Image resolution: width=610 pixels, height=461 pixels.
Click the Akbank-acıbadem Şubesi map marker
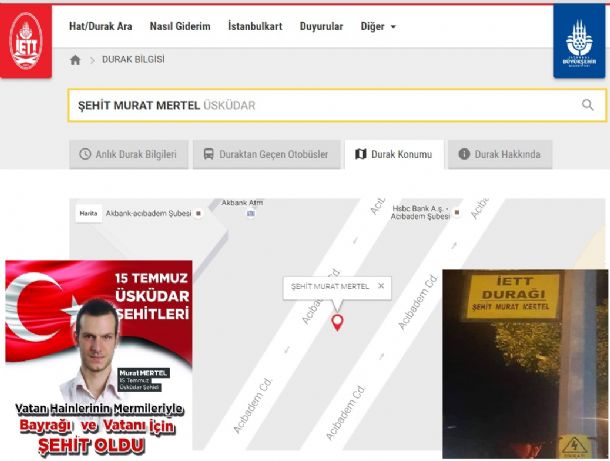[x=198, y=213]
